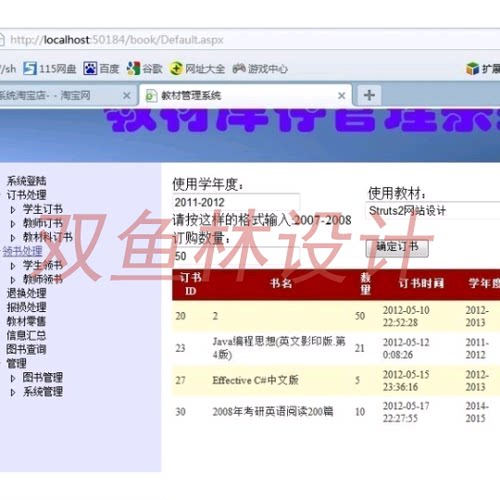Expand the 学生领书 tree arrow
This screenshot has height=500, width=500.
[13, 266]
